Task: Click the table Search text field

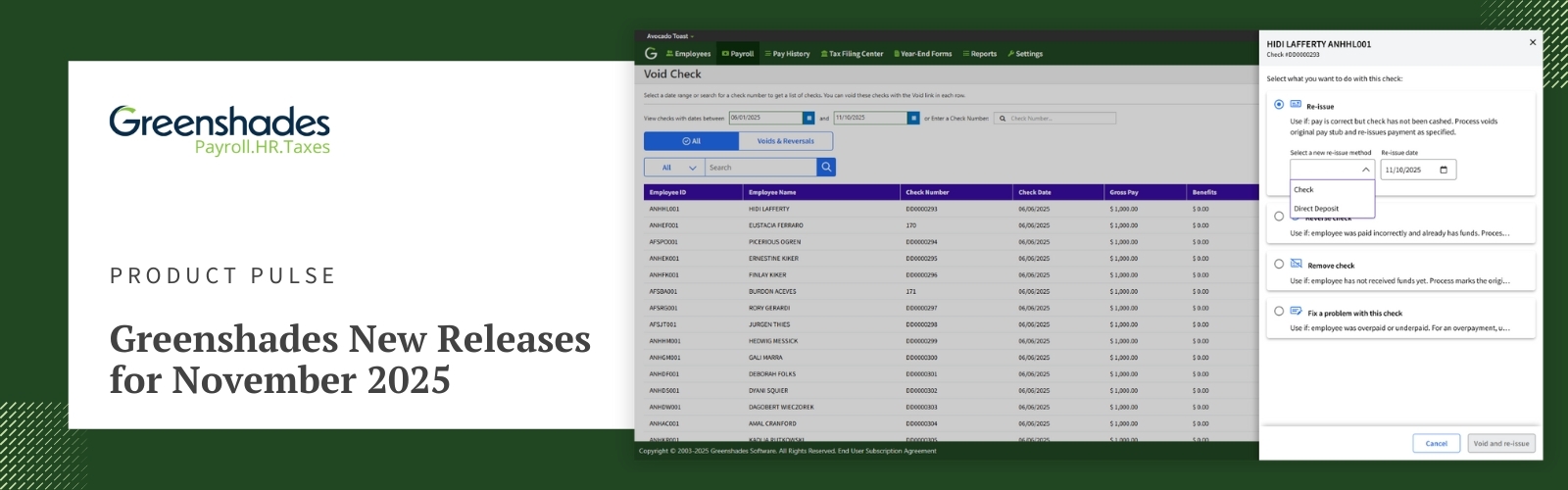Action: [760, 168]
